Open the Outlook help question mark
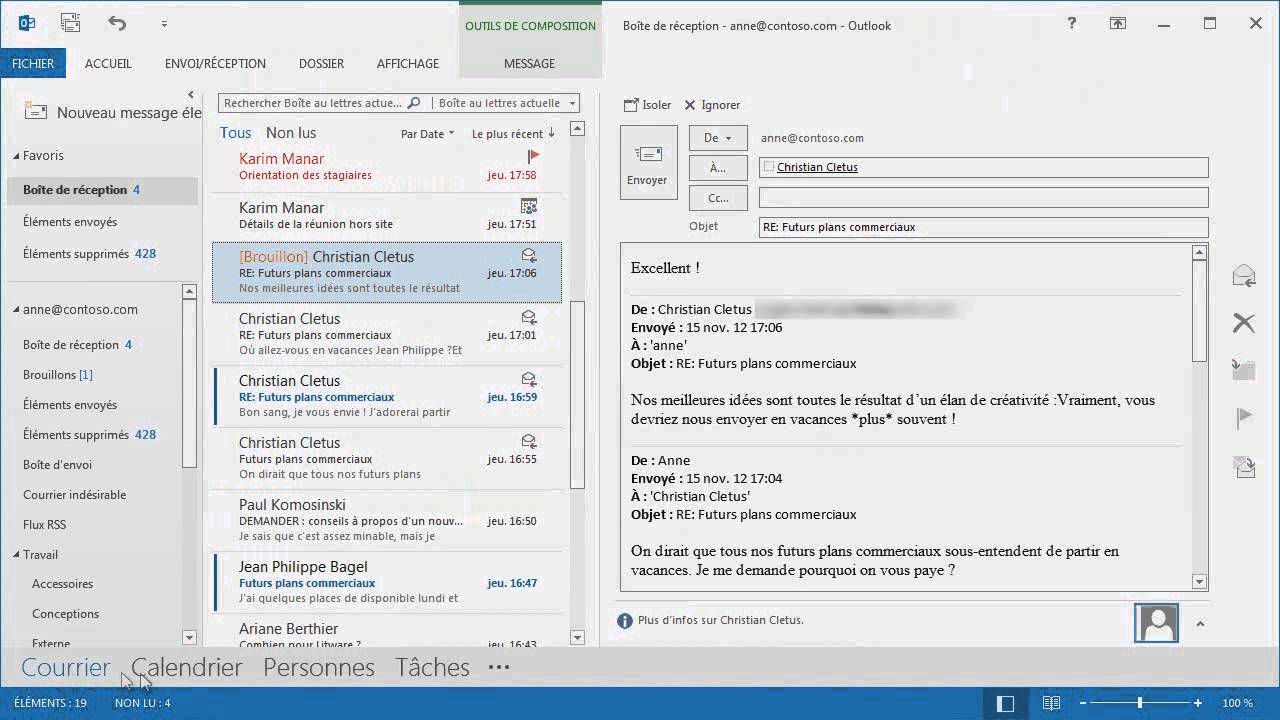 point(1072,24)
